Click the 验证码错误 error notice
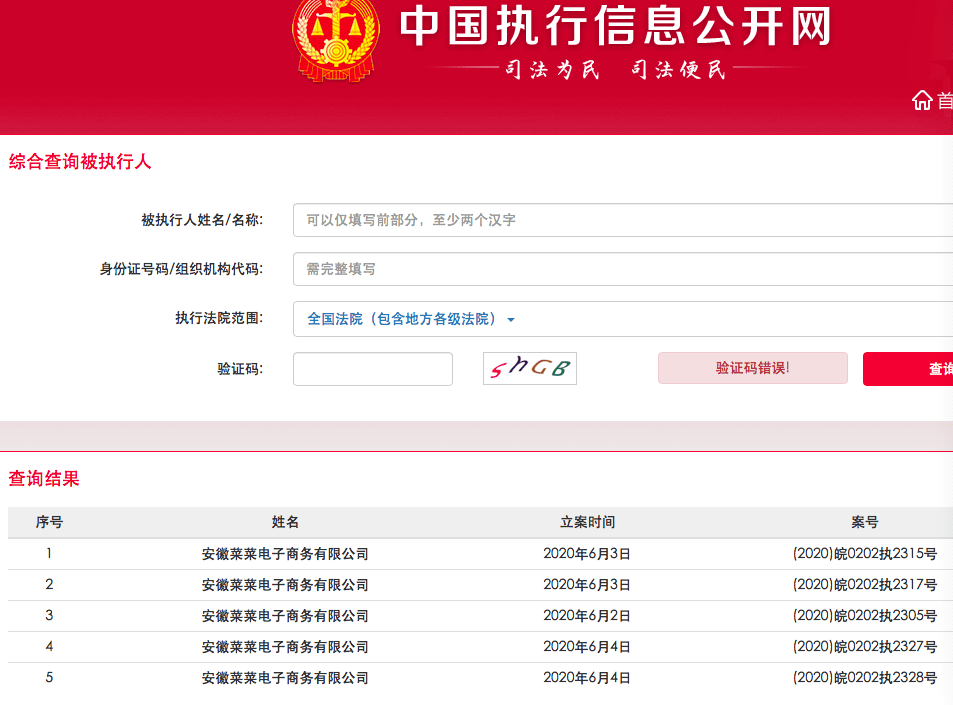The height and width of the screenshot is (705, 953). coord(752,368)
